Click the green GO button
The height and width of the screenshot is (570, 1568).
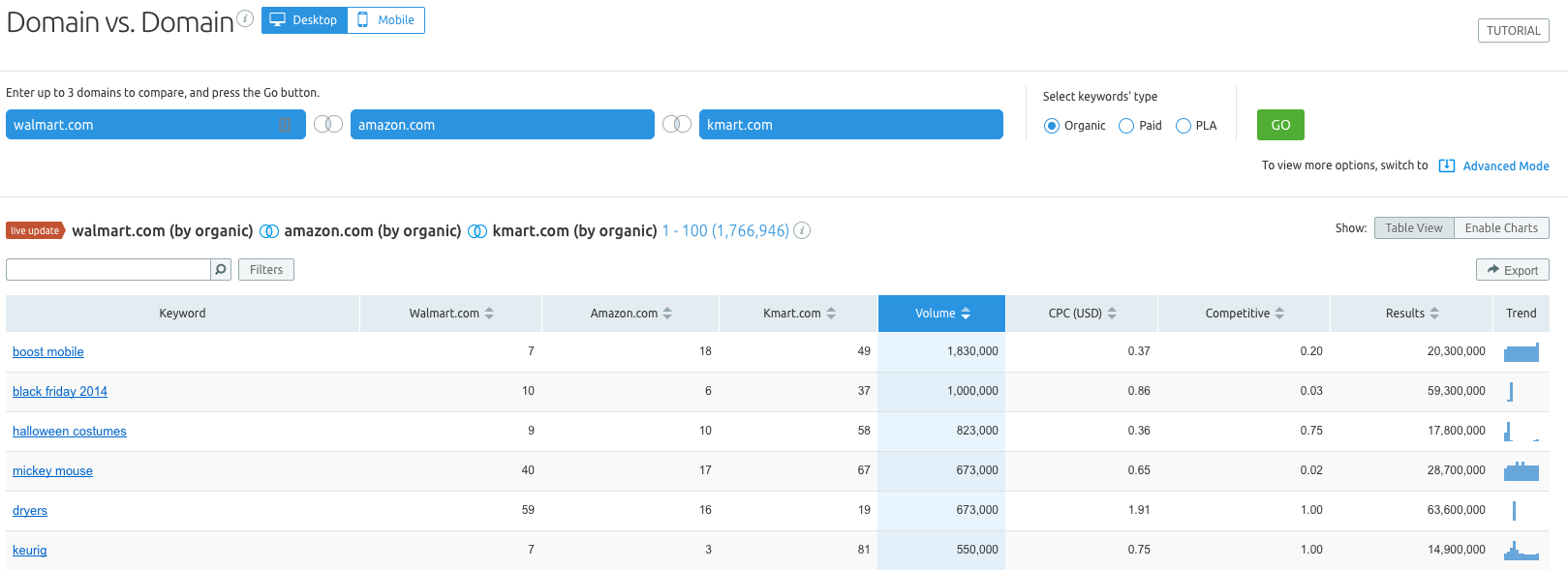1280,125
